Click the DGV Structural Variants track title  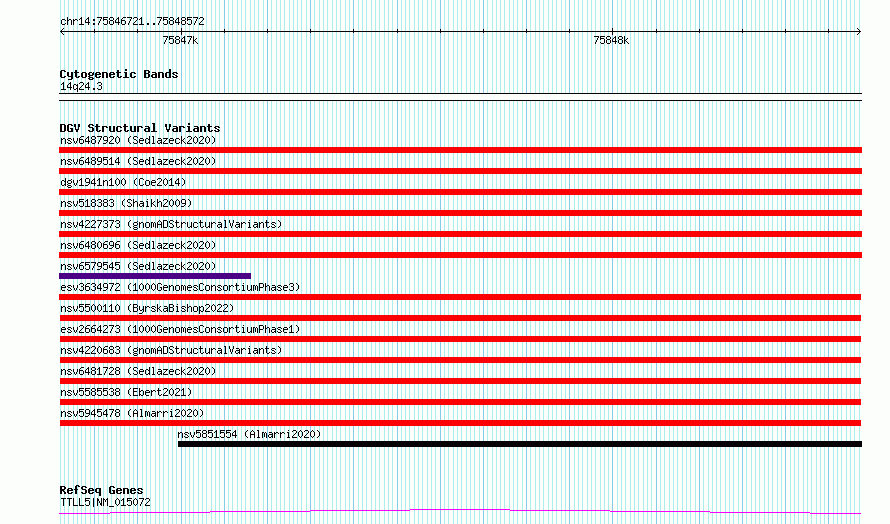point(140,128)
